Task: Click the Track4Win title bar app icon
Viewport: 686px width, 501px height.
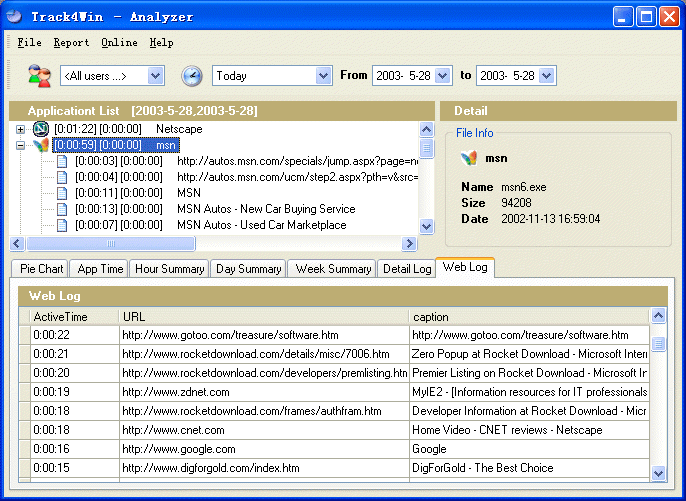Action: pyautogui.click(x=14, y=17)
